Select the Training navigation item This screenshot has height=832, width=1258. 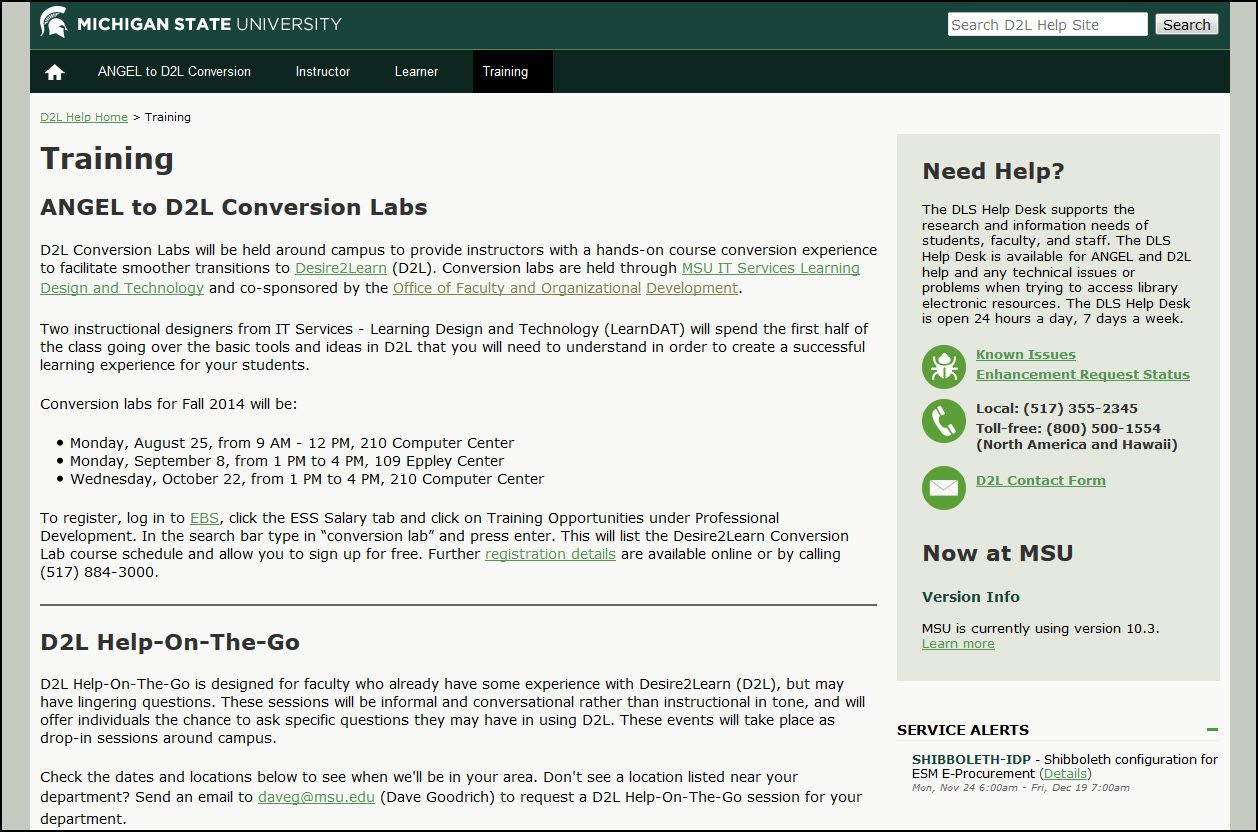coord(512,71)
